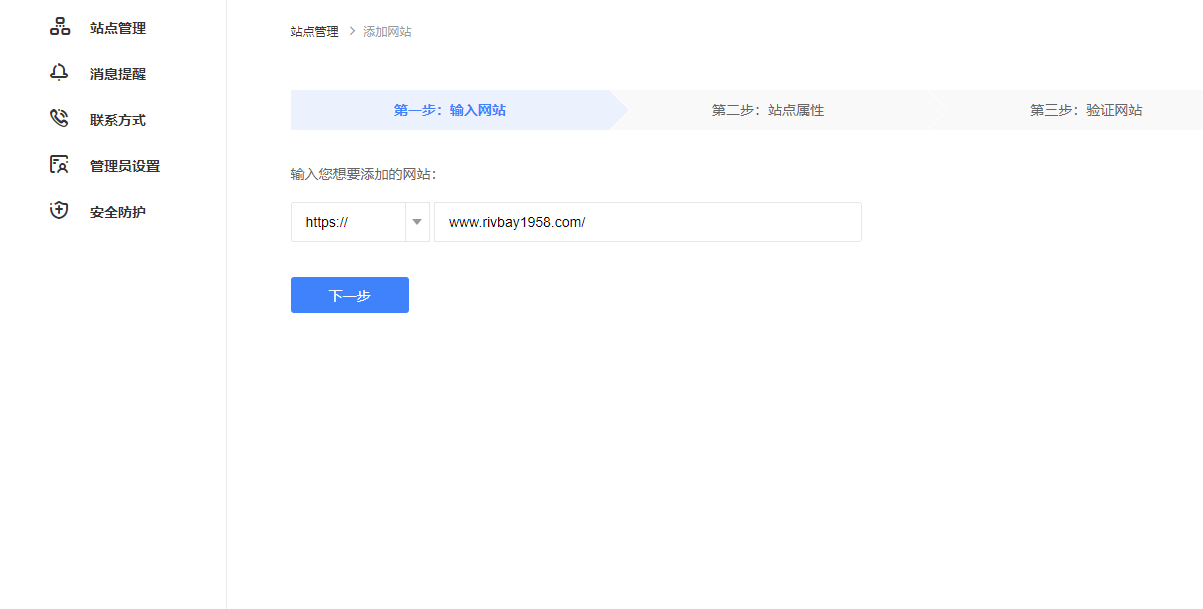The image size is (1203, 609).
Task: Open 联系方式 in the sidebar
Action: pyautogui.click(x=118, y=120)
